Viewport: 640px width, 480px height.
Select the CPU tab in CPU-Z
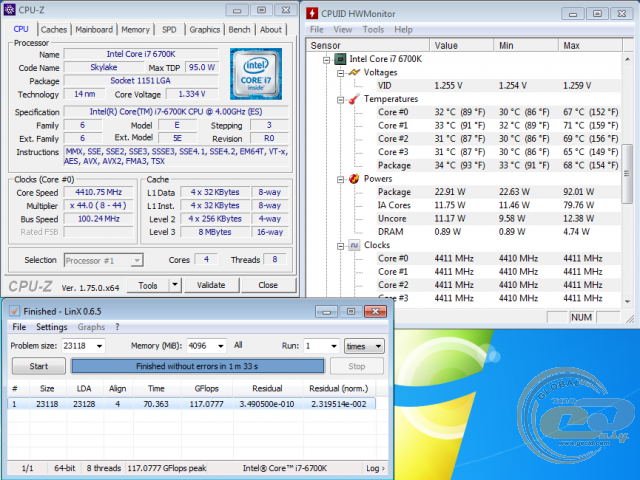[x=21, y=29]
